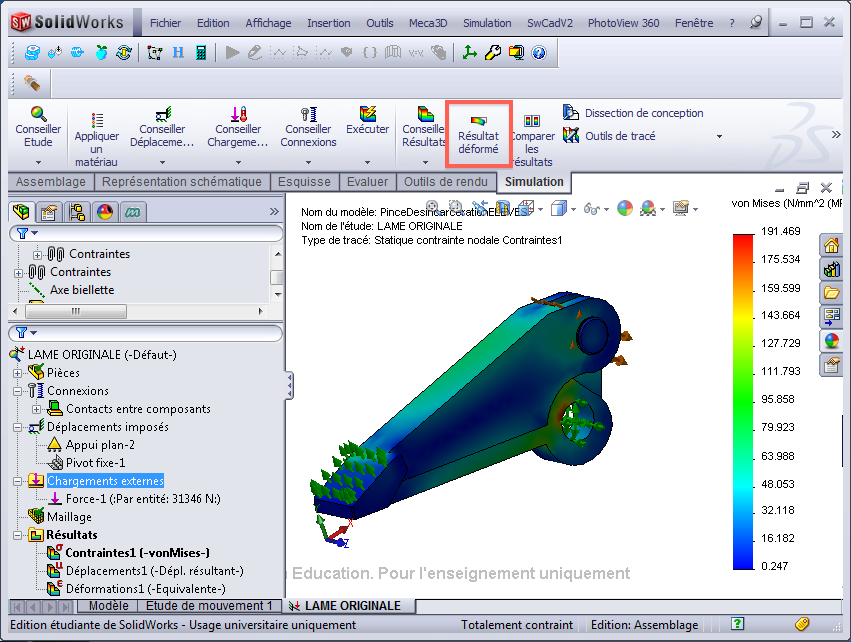Collapse the Chargements externes node

pos(17,481)
